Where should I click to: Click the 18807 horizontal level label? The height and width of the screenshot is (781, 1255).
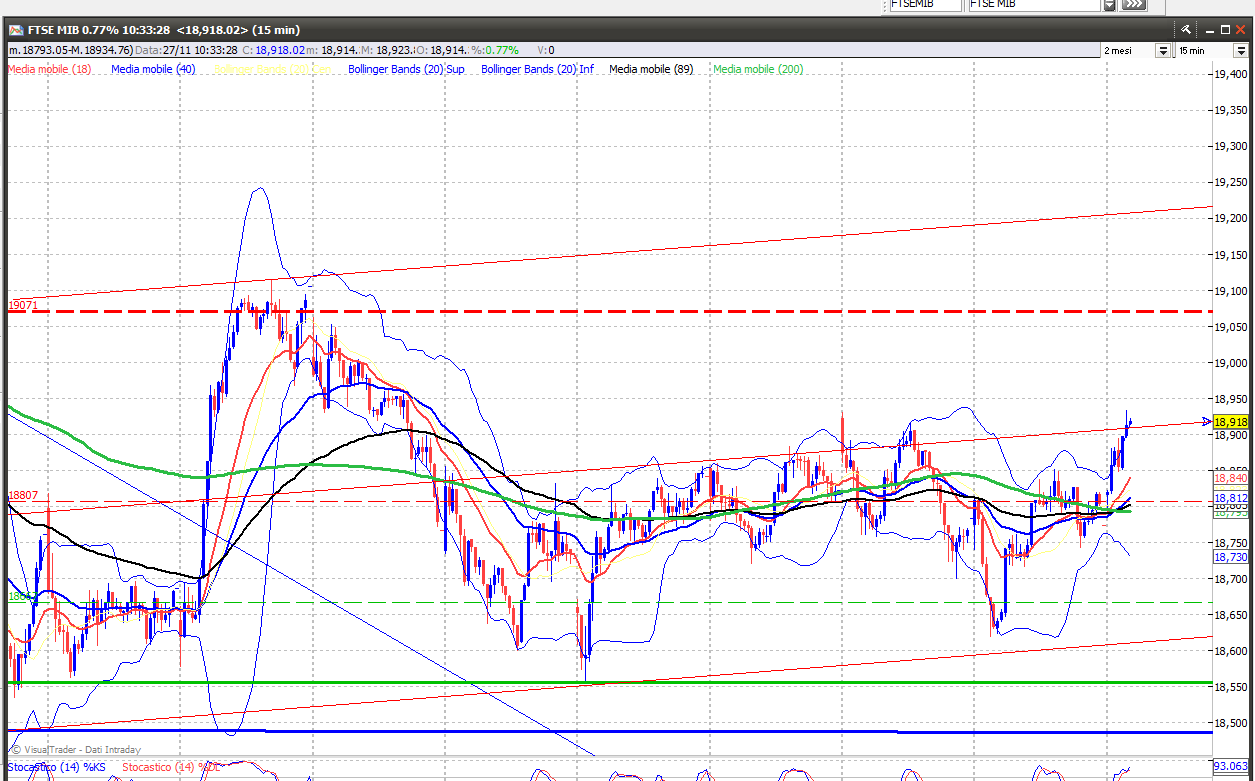[x=23, y=495]
